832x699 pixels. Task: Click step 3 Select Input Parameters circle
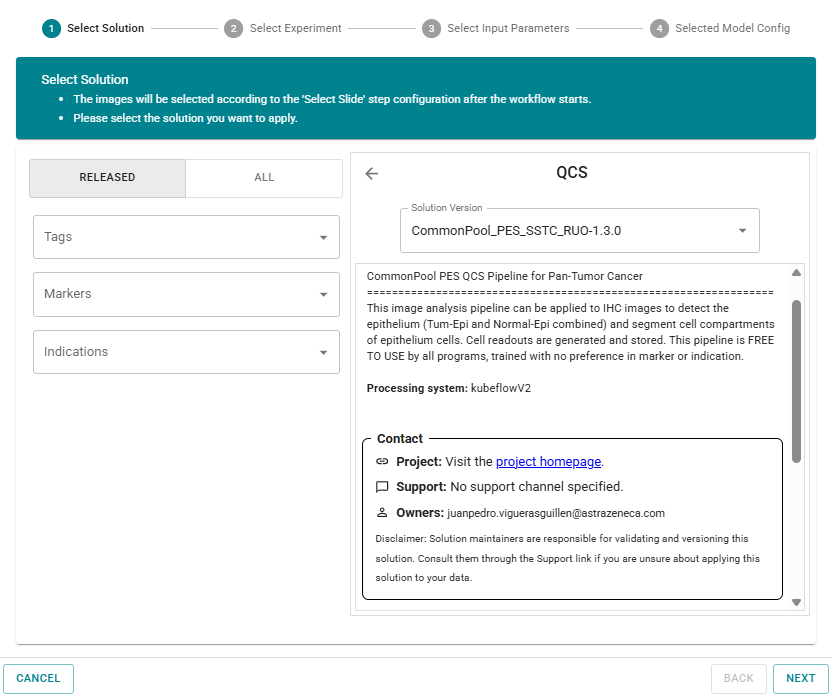[x=431, y=29]
